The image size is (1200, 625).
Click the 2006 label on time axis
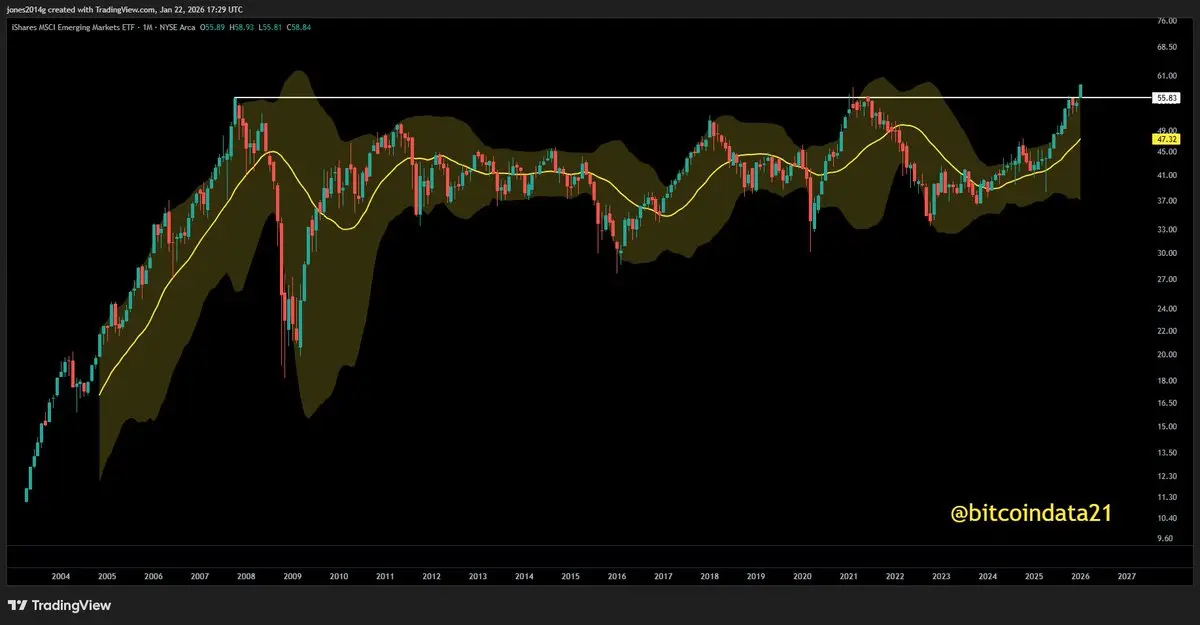coord(153,577)
